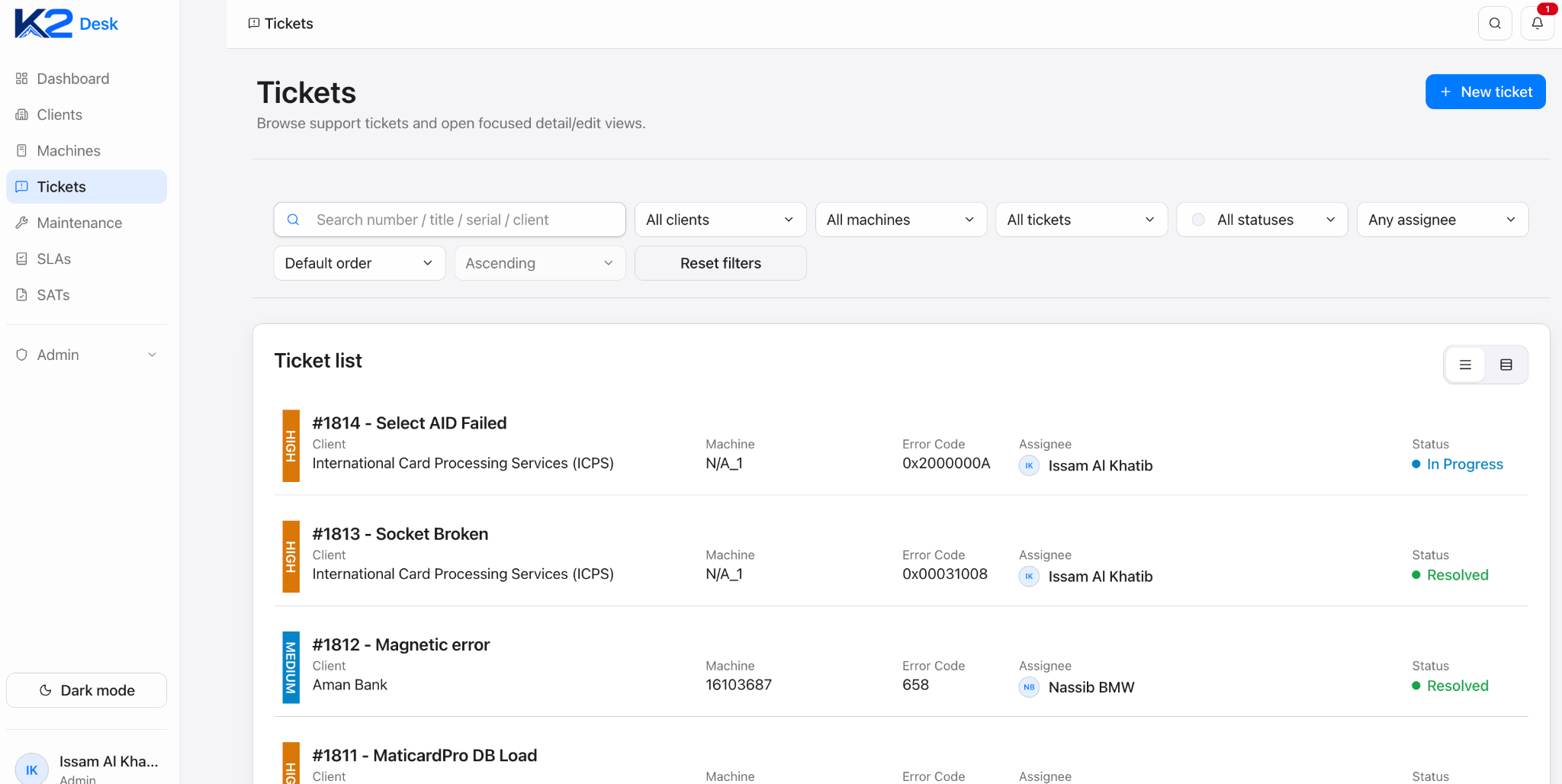This screenshot has height=784, width=1562.
Task: Create a New ticket
Action: [1485, 92]
